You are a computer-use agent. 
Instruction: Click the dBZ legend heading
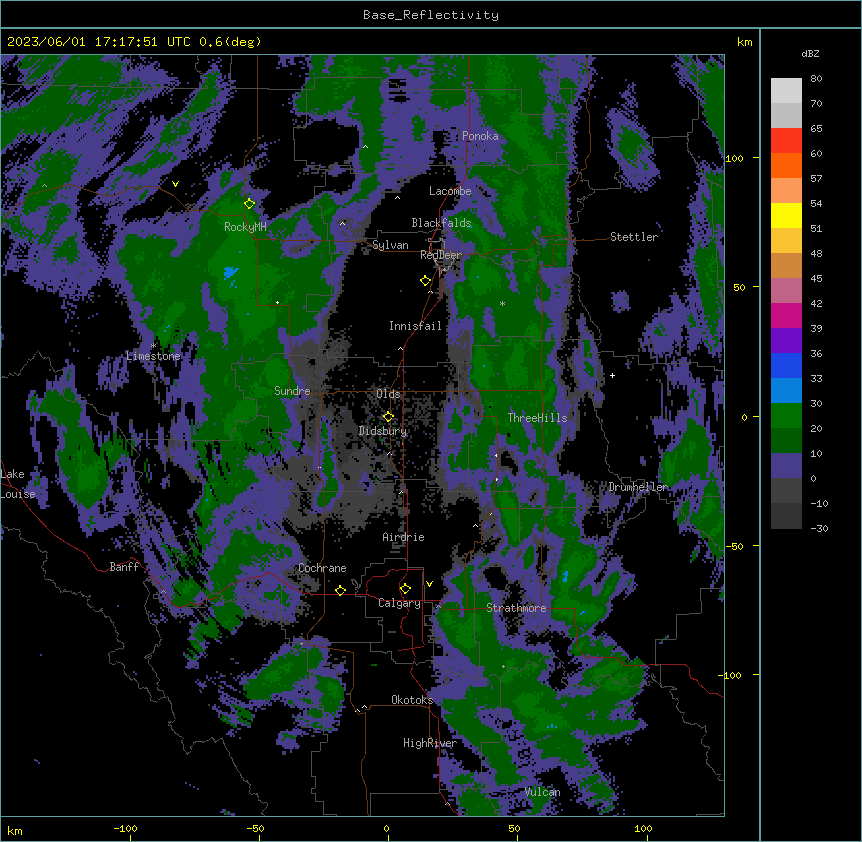click(x=810, y=54)
